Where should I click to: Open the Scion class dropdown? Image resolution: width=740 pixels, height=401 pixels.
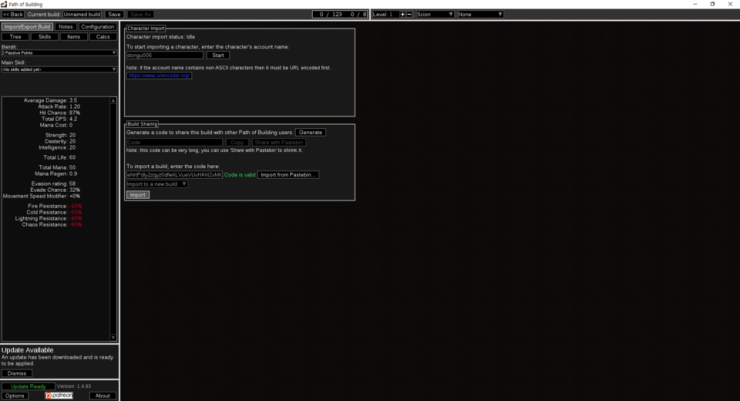coord(435,14)
